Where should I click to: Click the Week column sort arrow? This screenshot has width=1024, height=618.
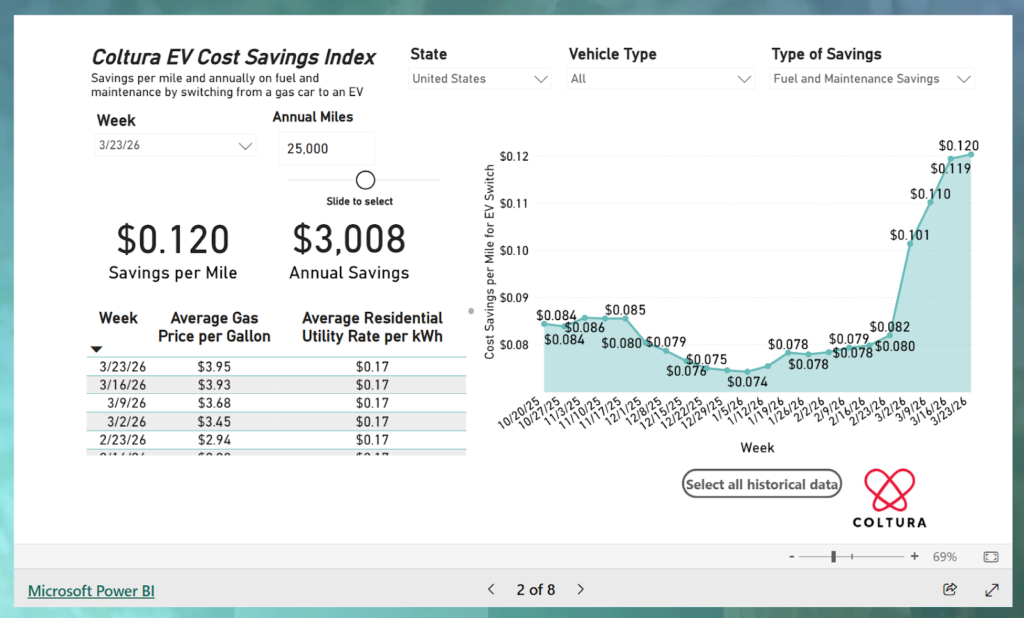click(x=97, y=349)
